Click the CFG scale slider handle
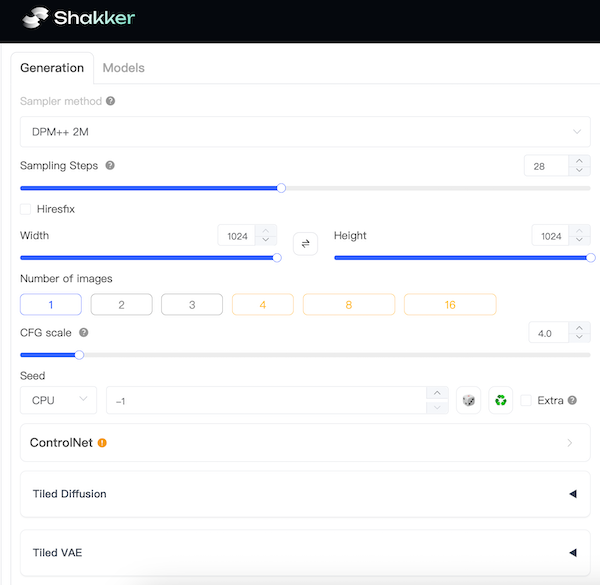 (79, 354)
